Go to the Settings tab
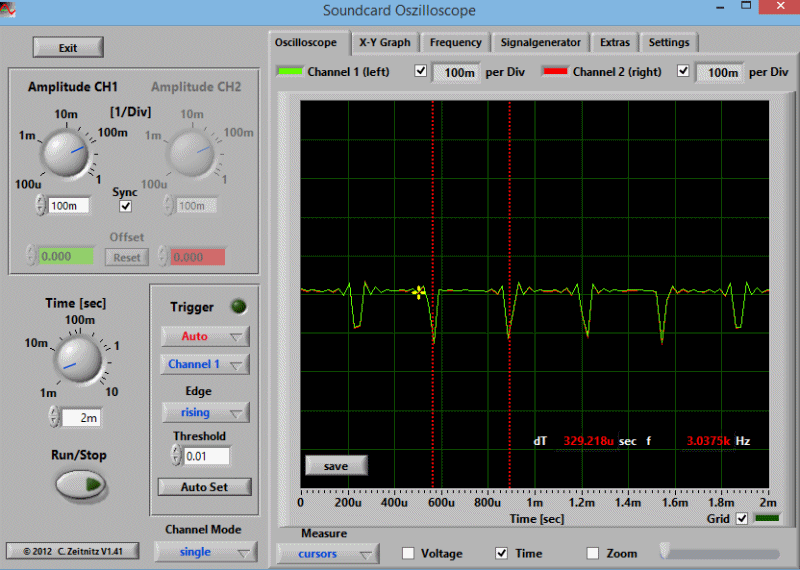 (669, 42)
